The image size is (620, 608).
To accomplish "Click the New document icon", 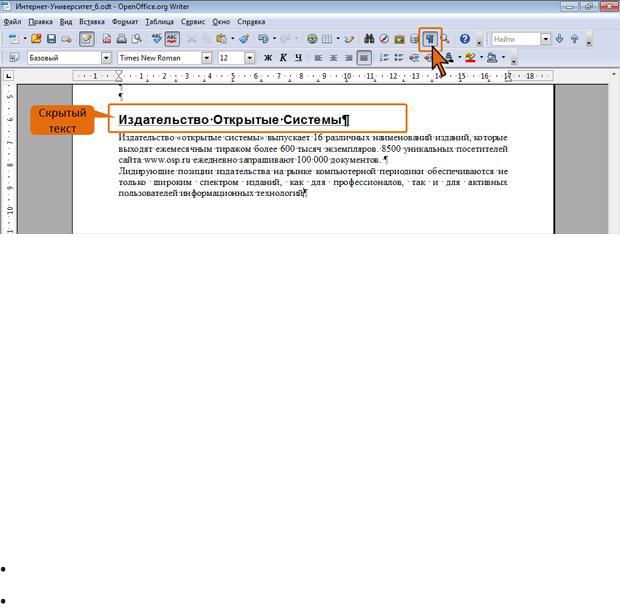I will click(14, 39).
